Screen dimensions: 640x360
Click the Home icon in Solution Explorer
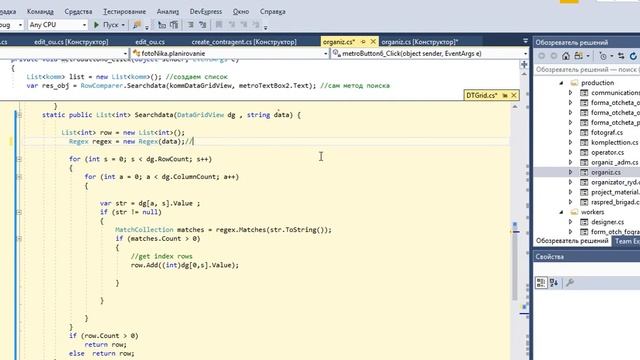566,56
